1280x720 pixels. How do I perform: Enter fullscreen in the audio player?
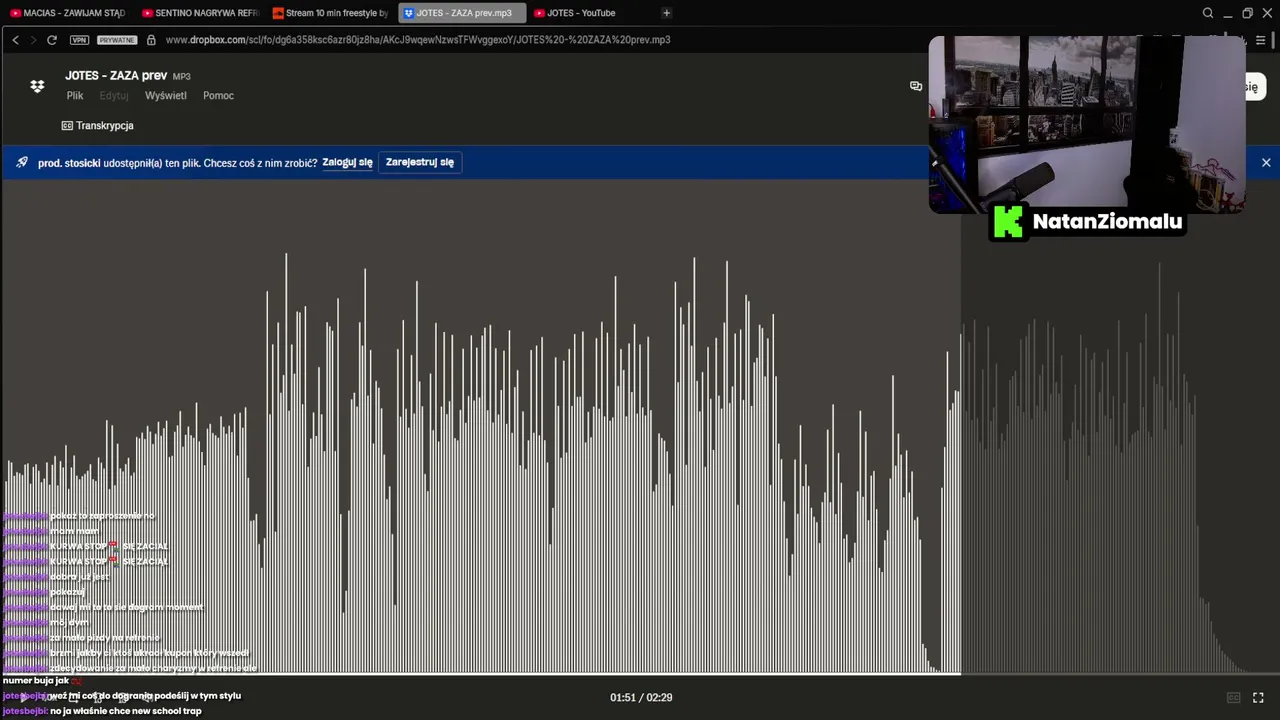(x=1258, y=697)
